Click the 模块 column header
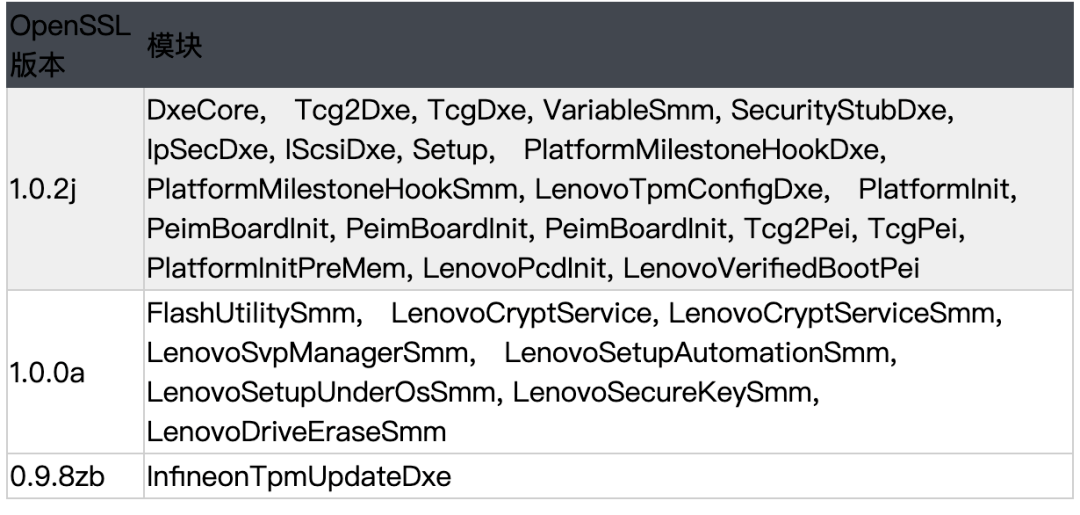Screen dimensions: 1080x515 click(x=174, y=46)
